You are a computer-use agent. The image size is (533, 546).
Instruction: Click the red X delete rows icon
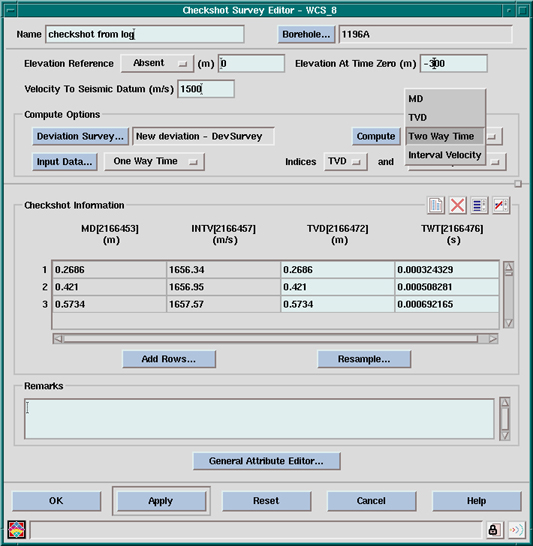click(x=457, y=205)
